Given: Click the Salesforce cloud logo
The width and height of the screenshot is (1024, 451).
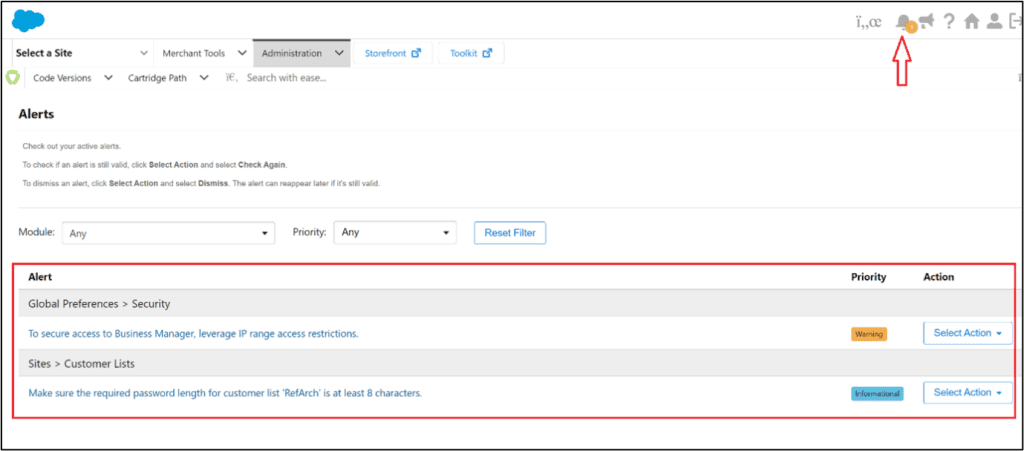Looking at the screenshot, I should point(28,19).
